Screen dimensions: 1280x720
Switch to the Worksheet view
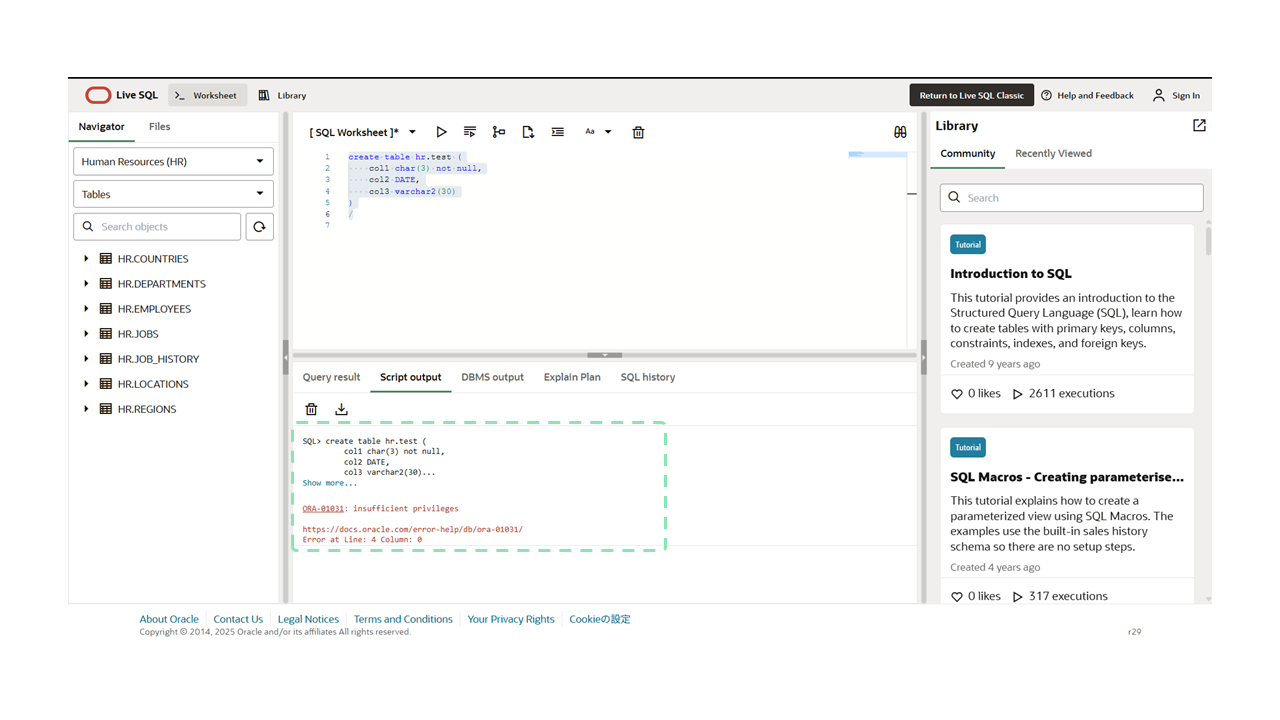(x=206, y=95)
